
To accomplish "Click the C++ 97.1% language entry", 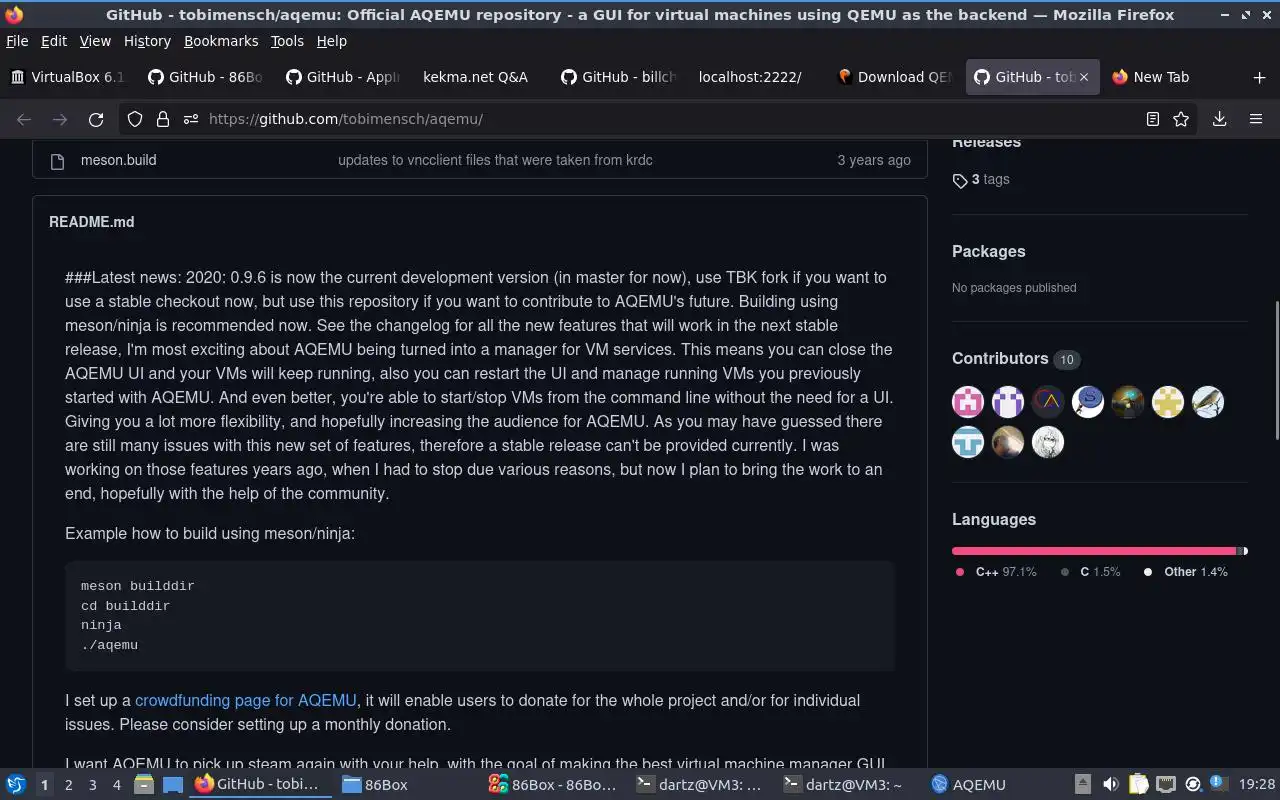I will [996, 572].
